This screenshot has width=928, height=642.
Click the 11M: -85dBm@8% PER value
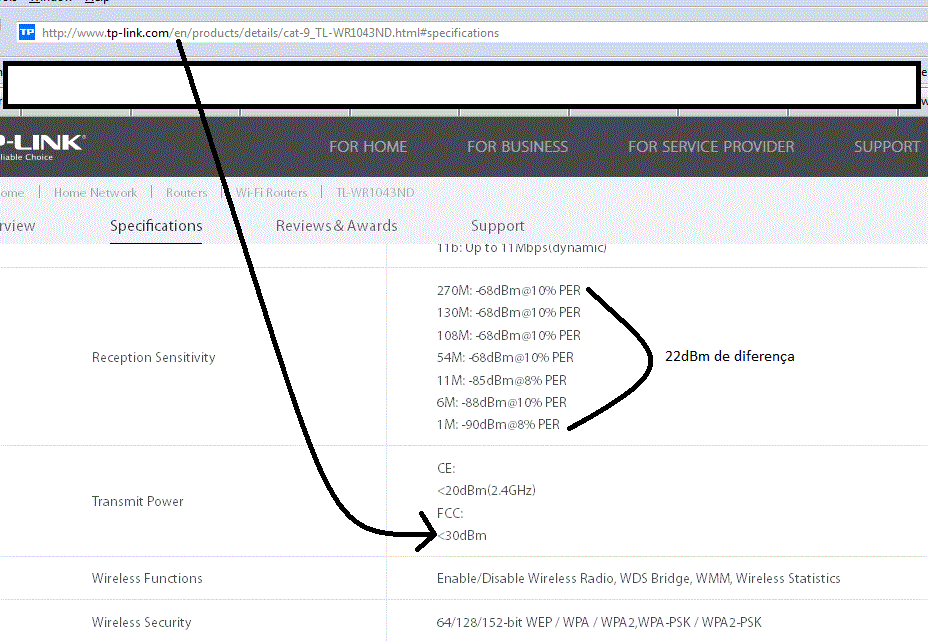pyautogui.click(x=501, y=380)
